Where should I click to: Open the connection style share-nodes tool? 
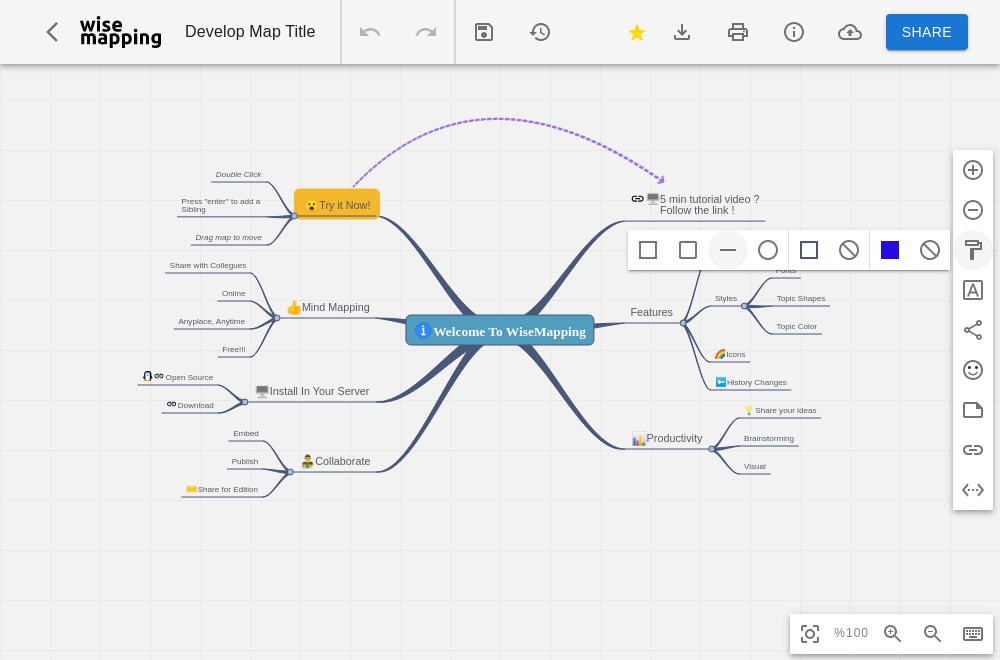[x=973, y=330]
